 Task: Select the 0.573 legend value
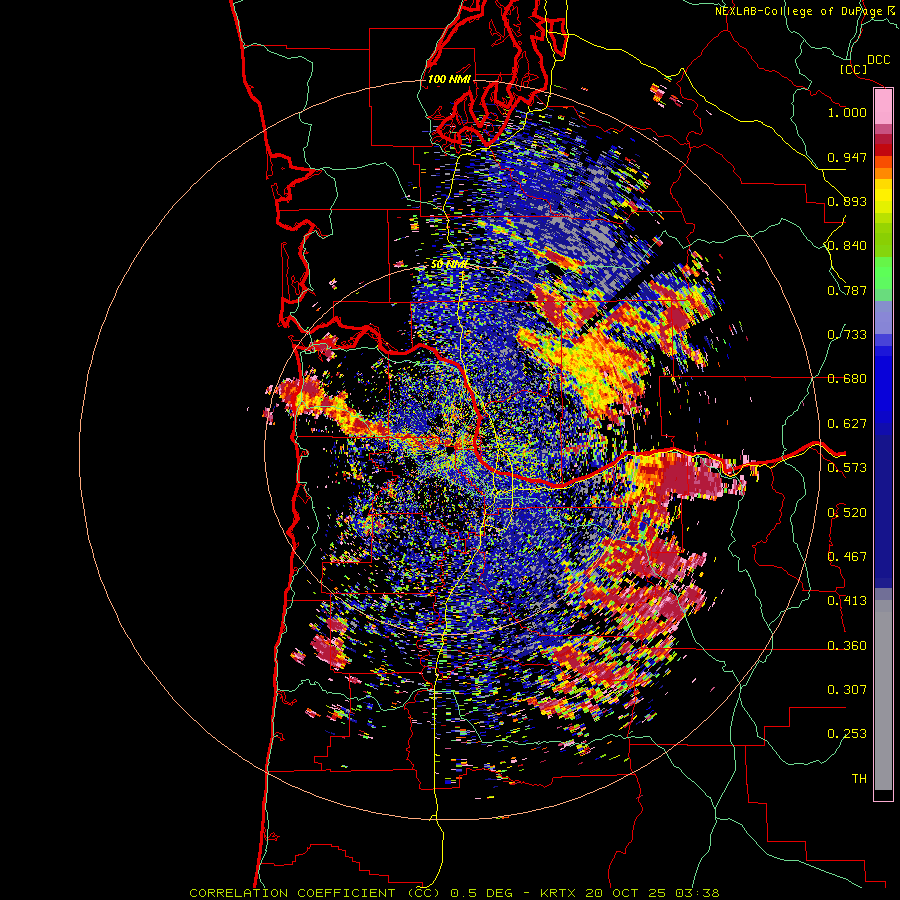coord(847,468)
